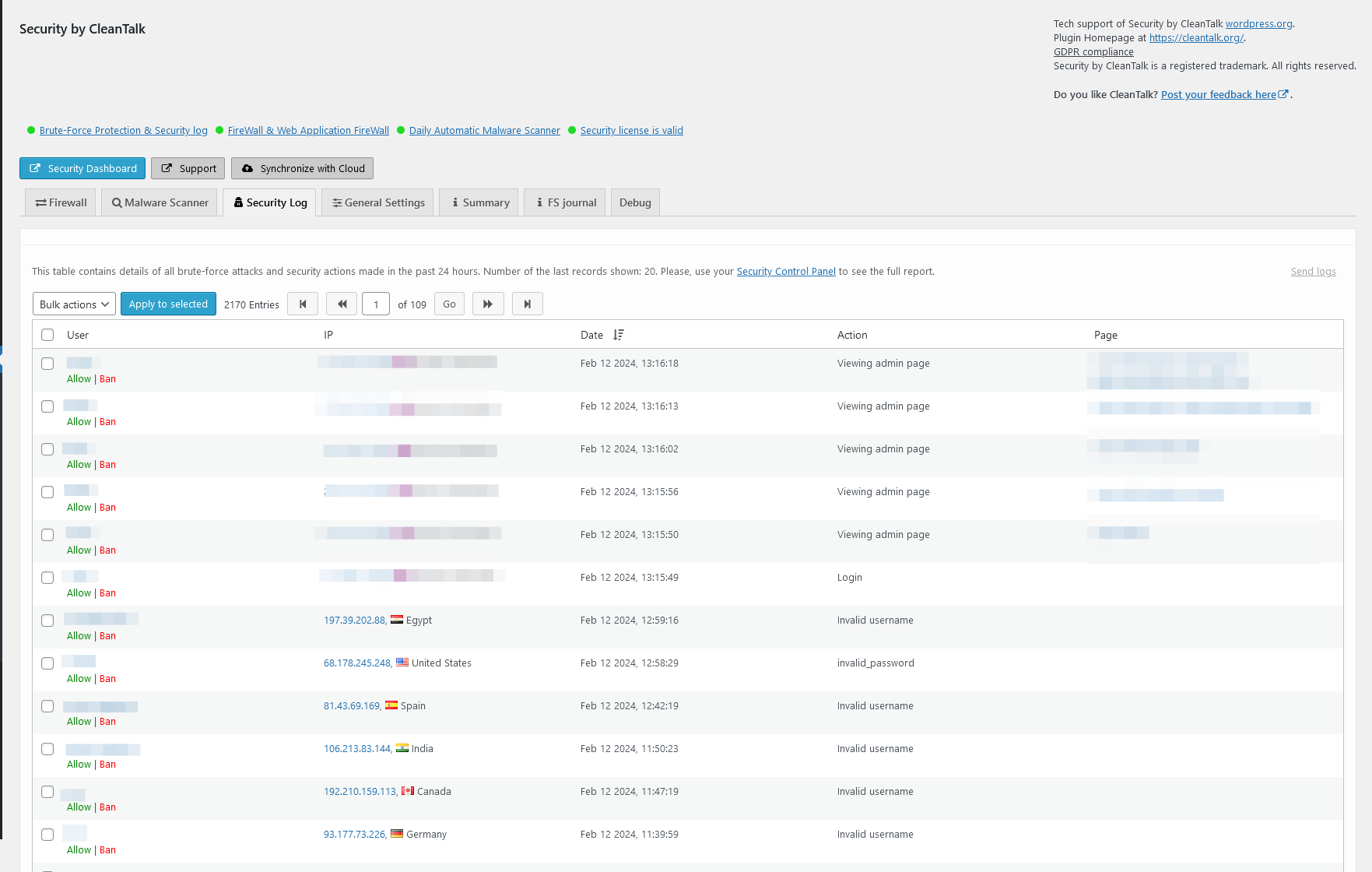Viewport: 1372px width, 872px height.
Task: Click Spain flag icon in IP column
Action: point(391,705)
